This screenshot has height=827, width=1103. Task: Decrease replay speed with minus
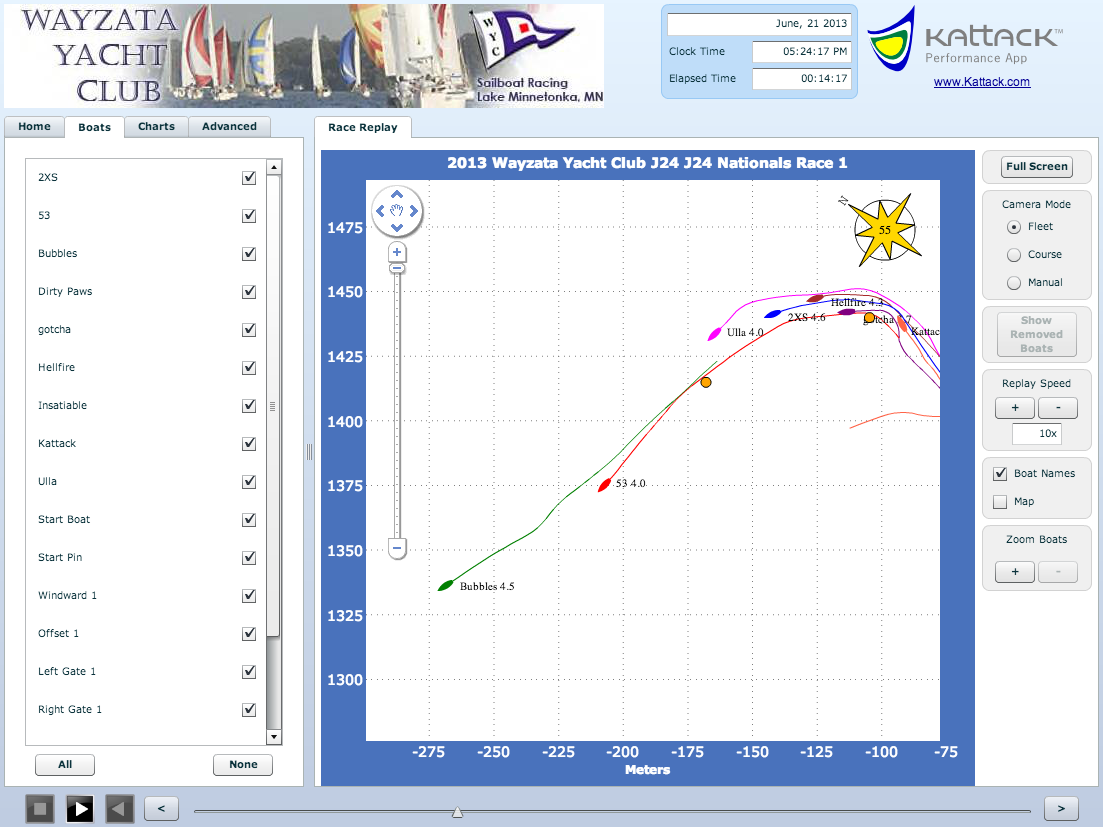click(x=1057, y=408)
